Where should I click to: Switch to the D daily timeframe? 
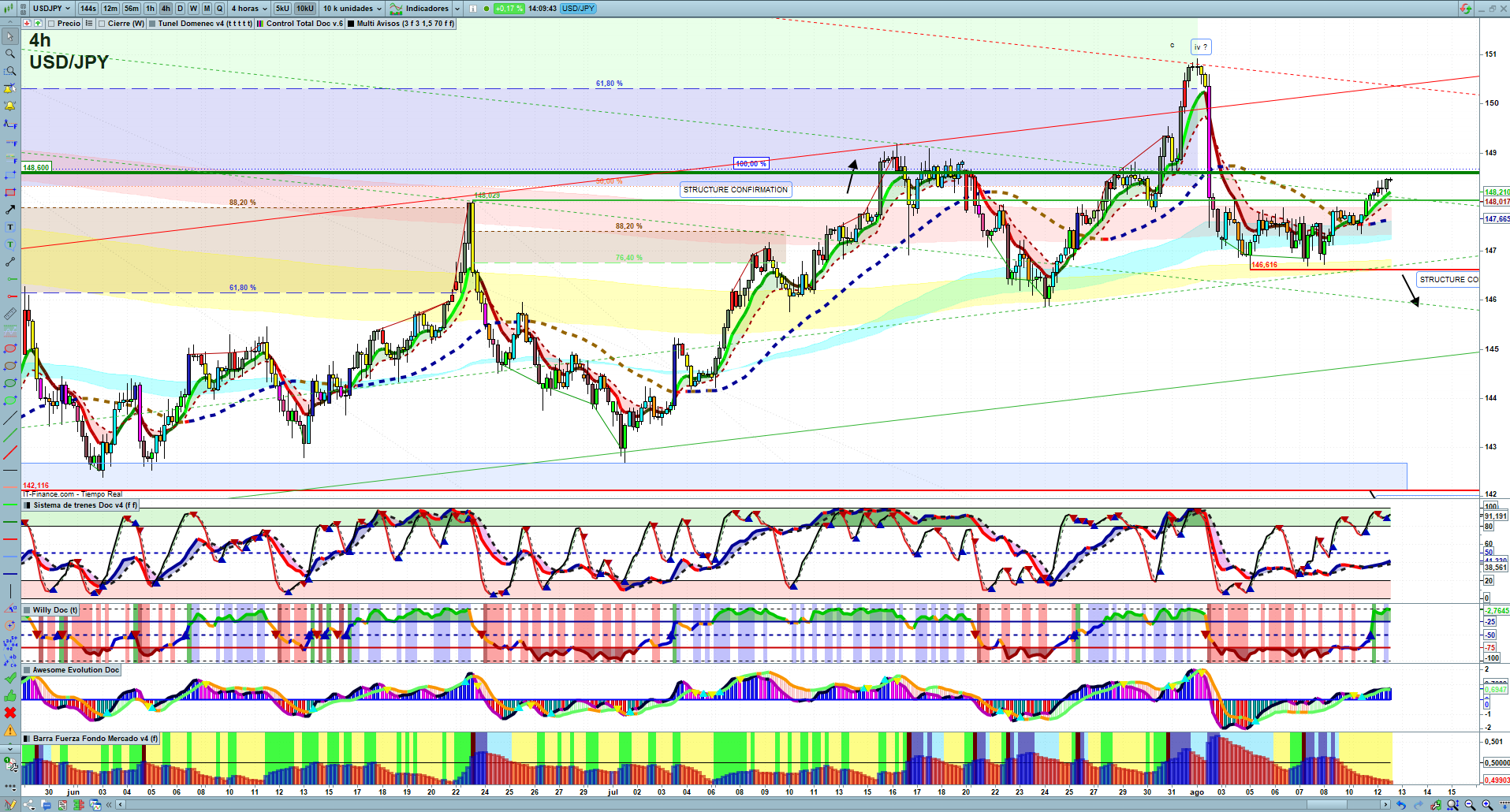pos(180,9)
